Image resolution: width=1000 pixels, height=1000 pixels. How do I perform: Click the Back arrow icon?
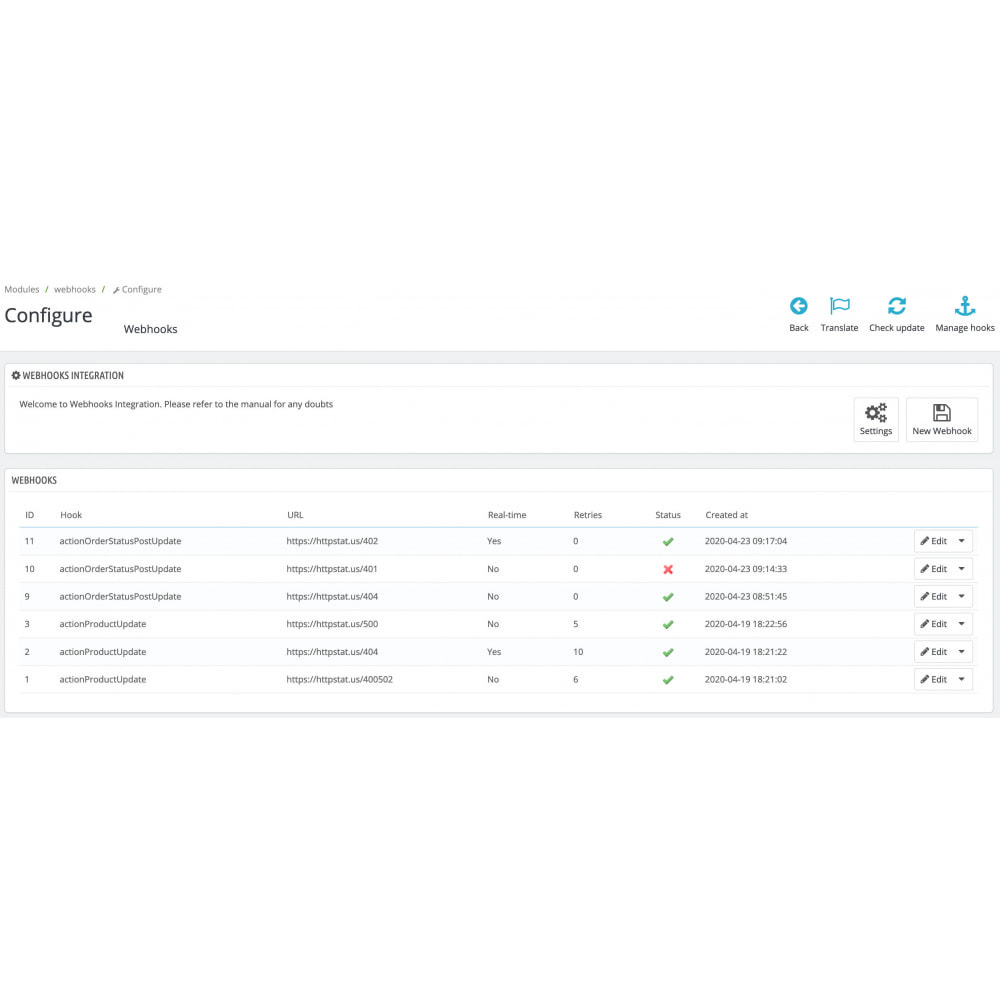[798, 306]
